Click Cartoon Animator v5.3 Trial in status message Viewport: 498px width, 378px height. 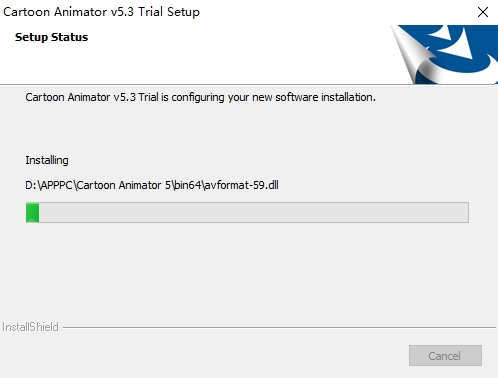point(92,97)
